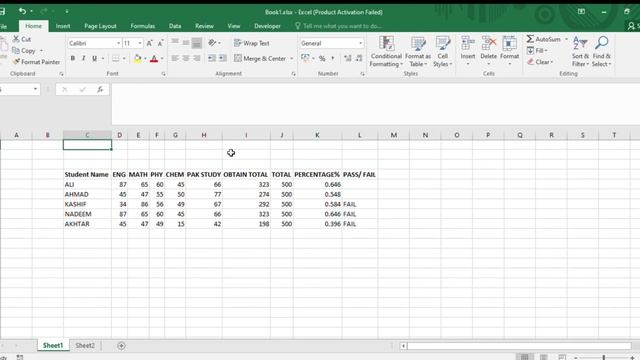Apply the red Font Color A
Image resolution: width=640 pixels, height=360 pixels.
coord(154,59)
